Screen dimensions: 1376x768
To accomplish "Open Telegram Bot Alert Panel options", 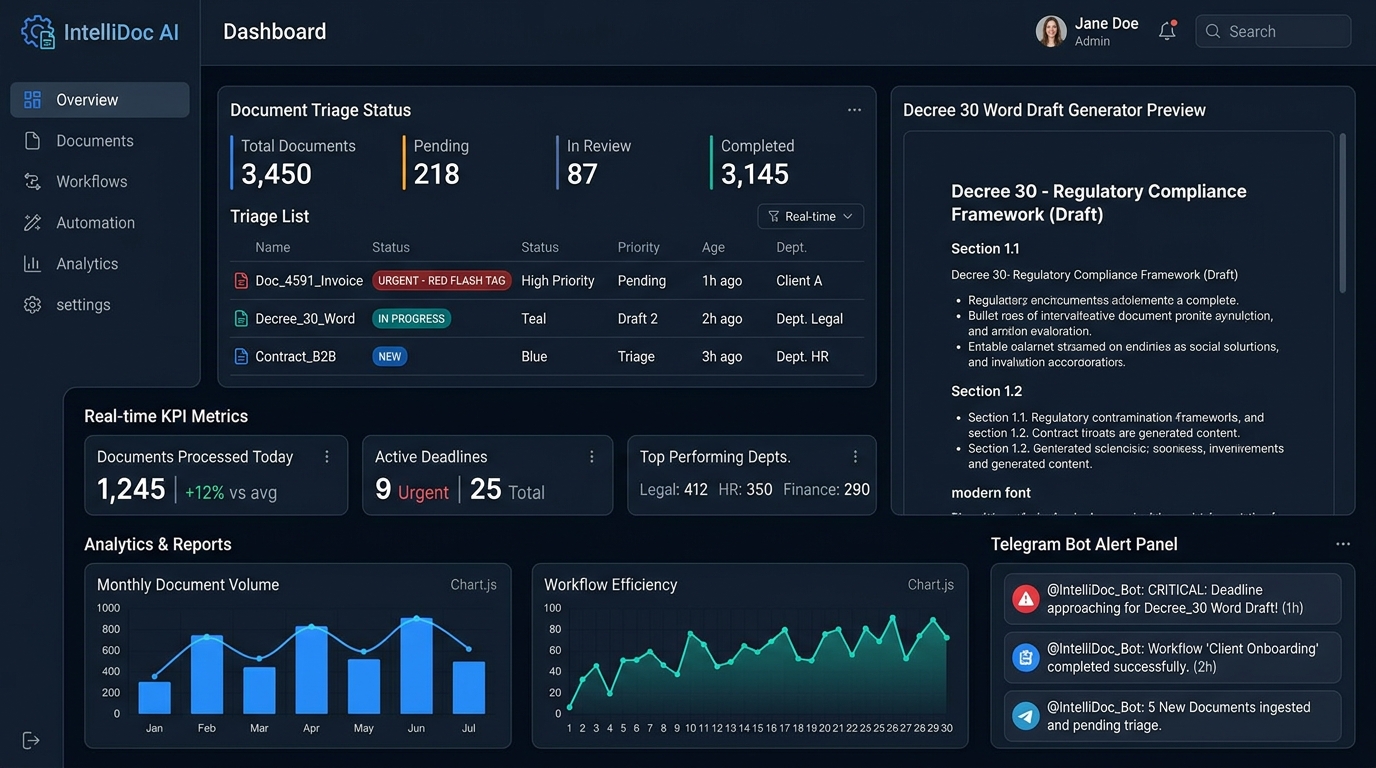I will click(x=1343, y=544).
